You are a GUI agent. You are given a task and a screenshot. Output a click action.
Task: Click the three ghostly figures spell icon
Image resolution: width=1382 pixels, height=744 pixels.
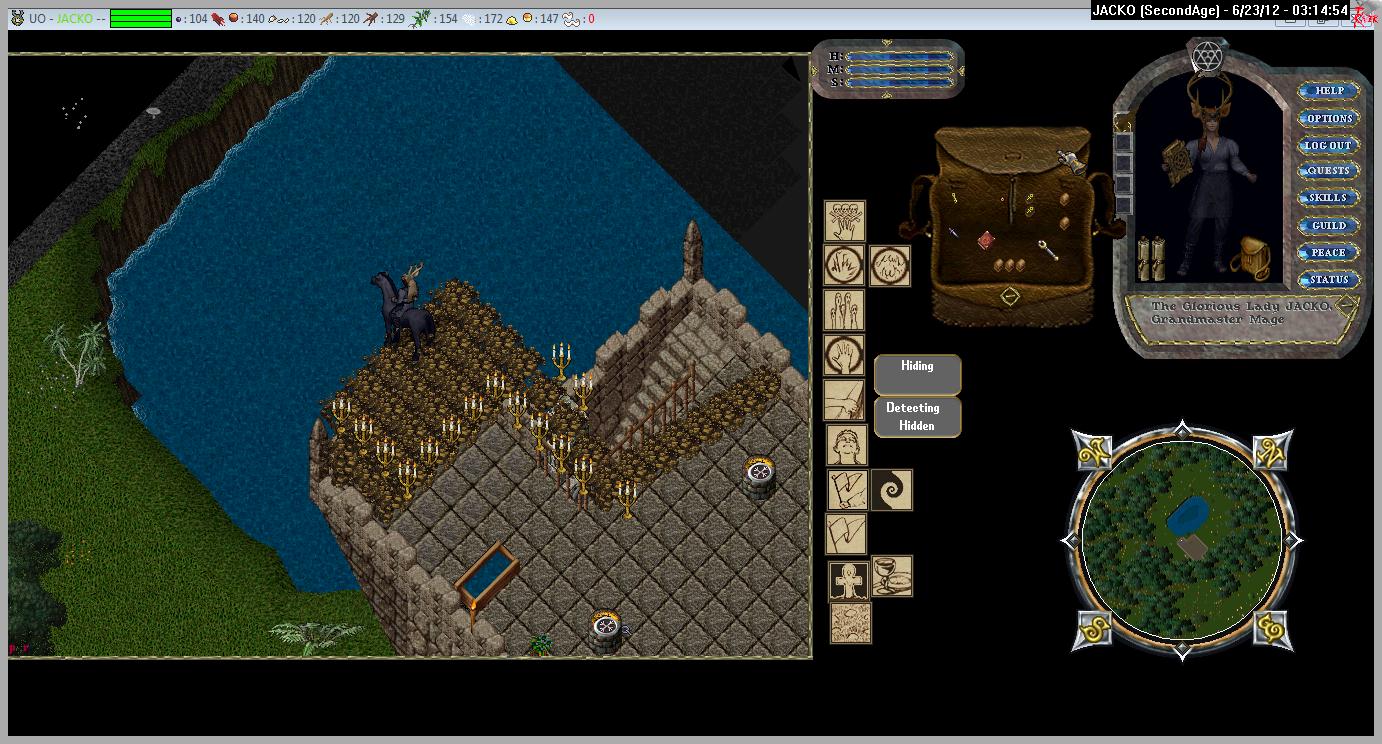(844, 310)
